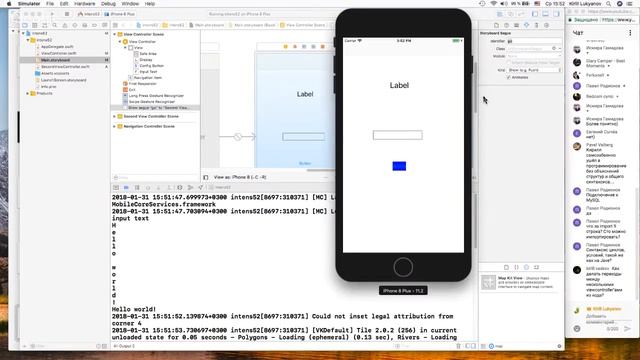Expand the Second View Controller Scene

coord(115,116)
